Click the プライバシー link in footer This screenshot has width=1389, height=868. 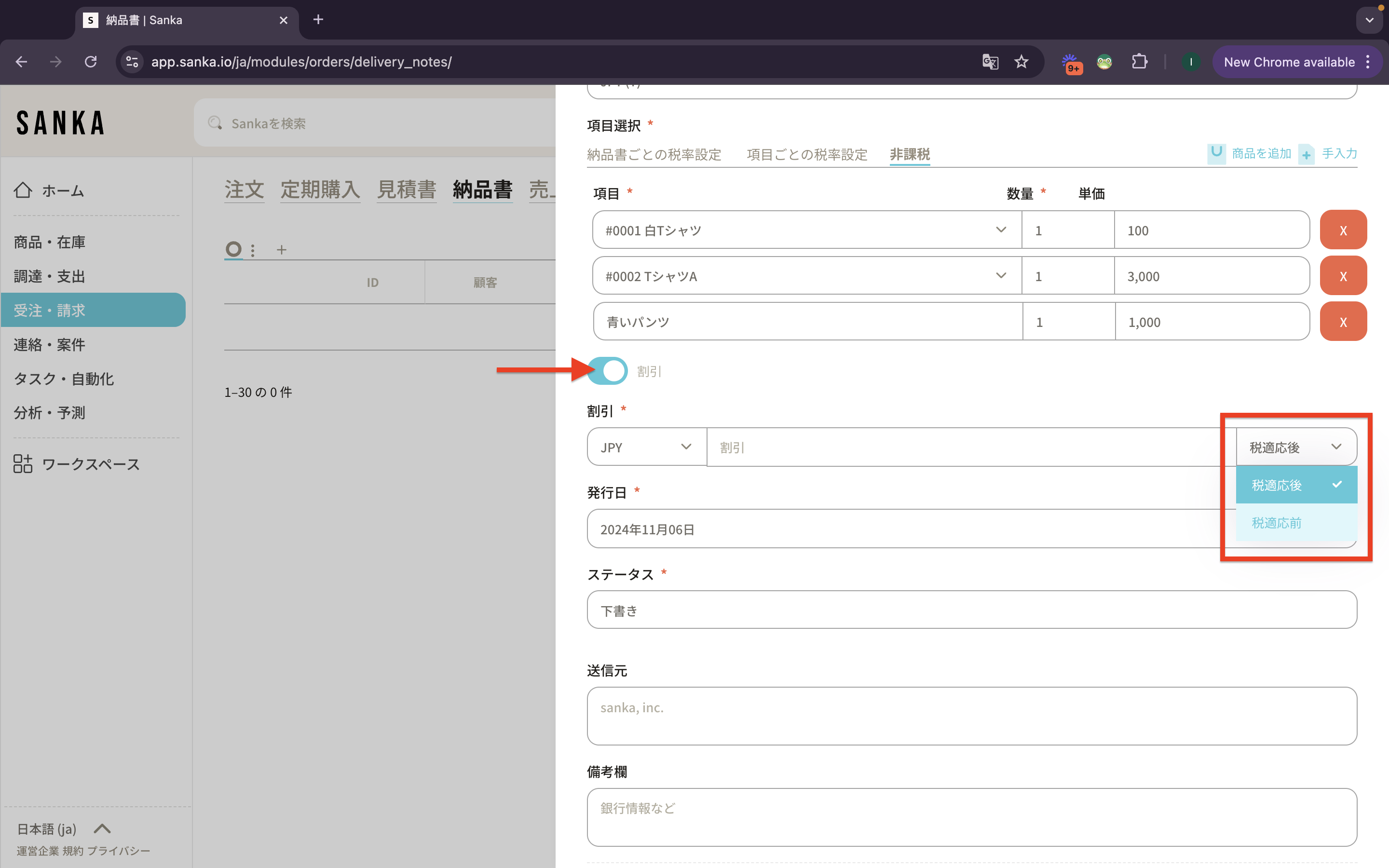tap(118, 851)
